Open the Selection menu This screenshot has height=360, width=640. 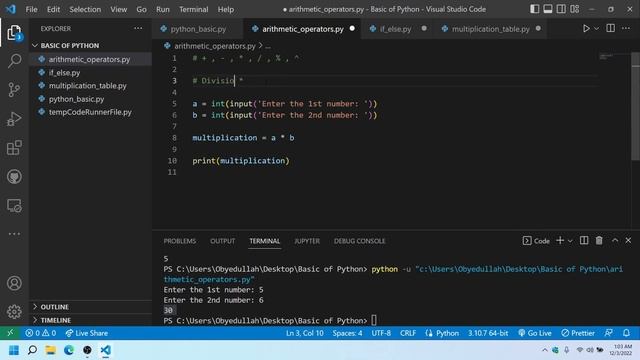point(85,9)
